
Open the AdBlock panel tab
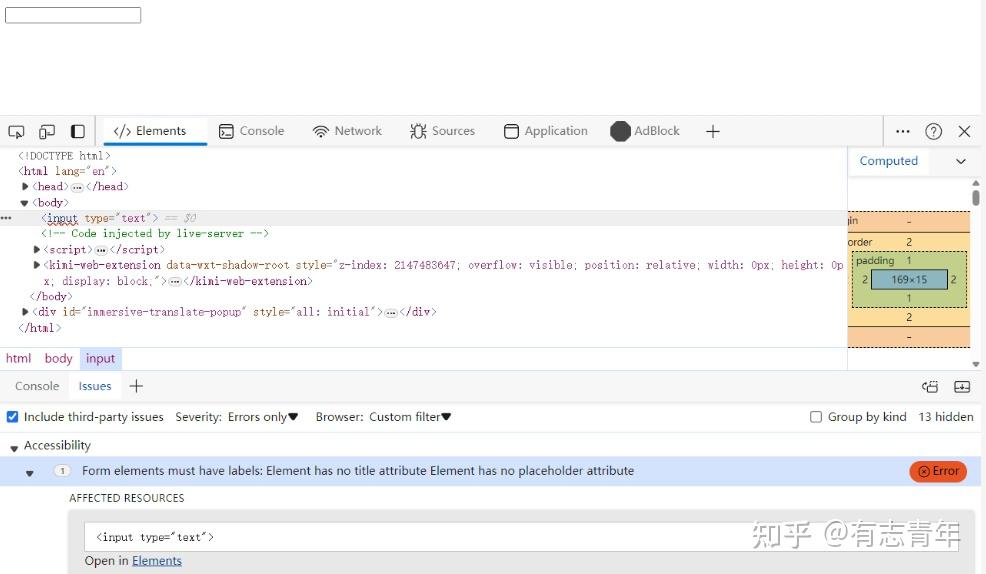click(645, 131)
